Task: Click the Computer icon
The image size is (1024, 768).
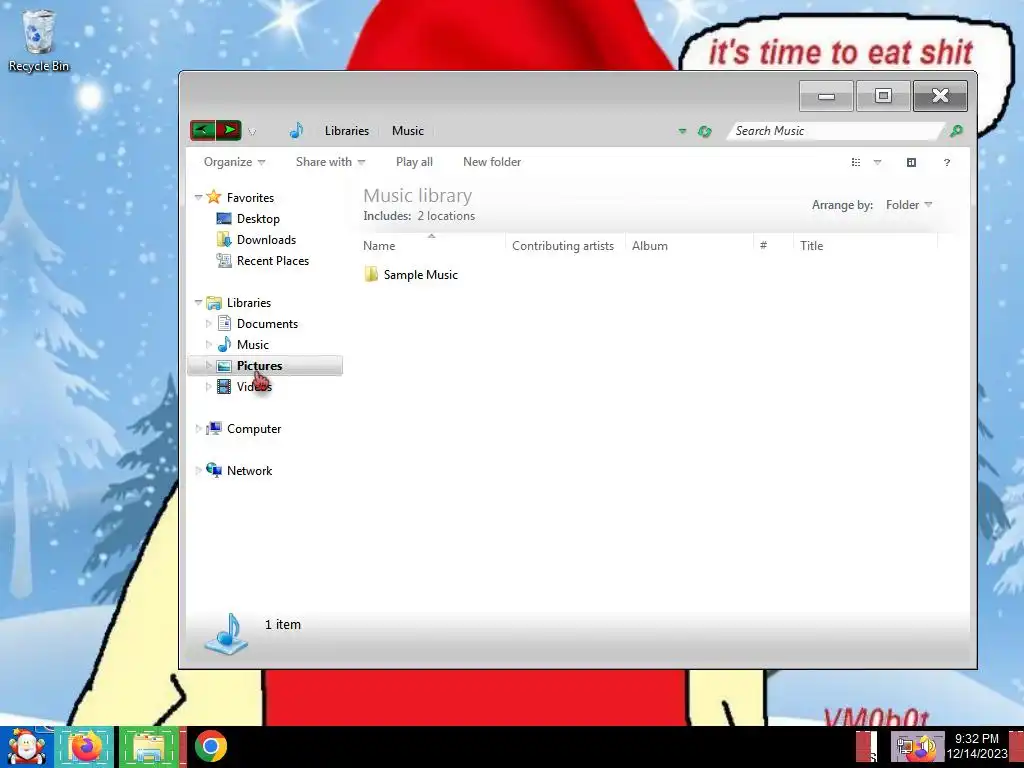Action: (x=214, y=428)
